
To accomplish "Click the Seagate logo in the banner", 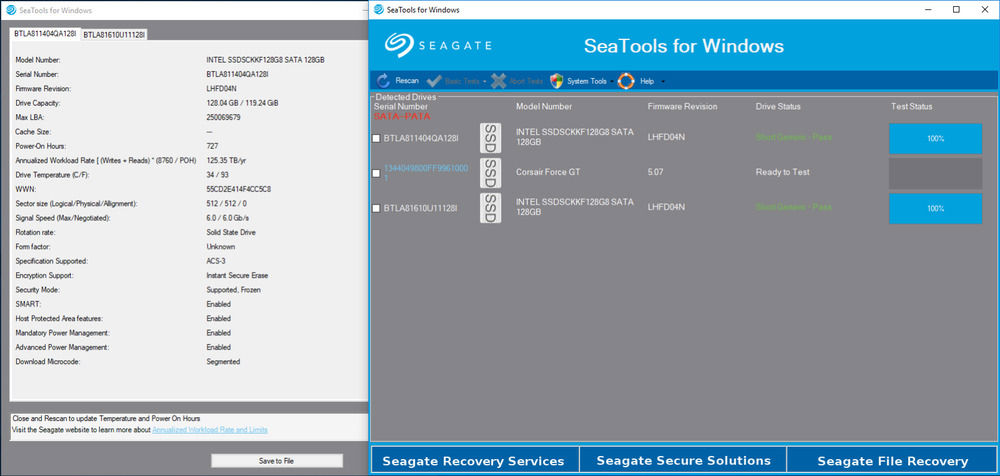I will (438, 46).
